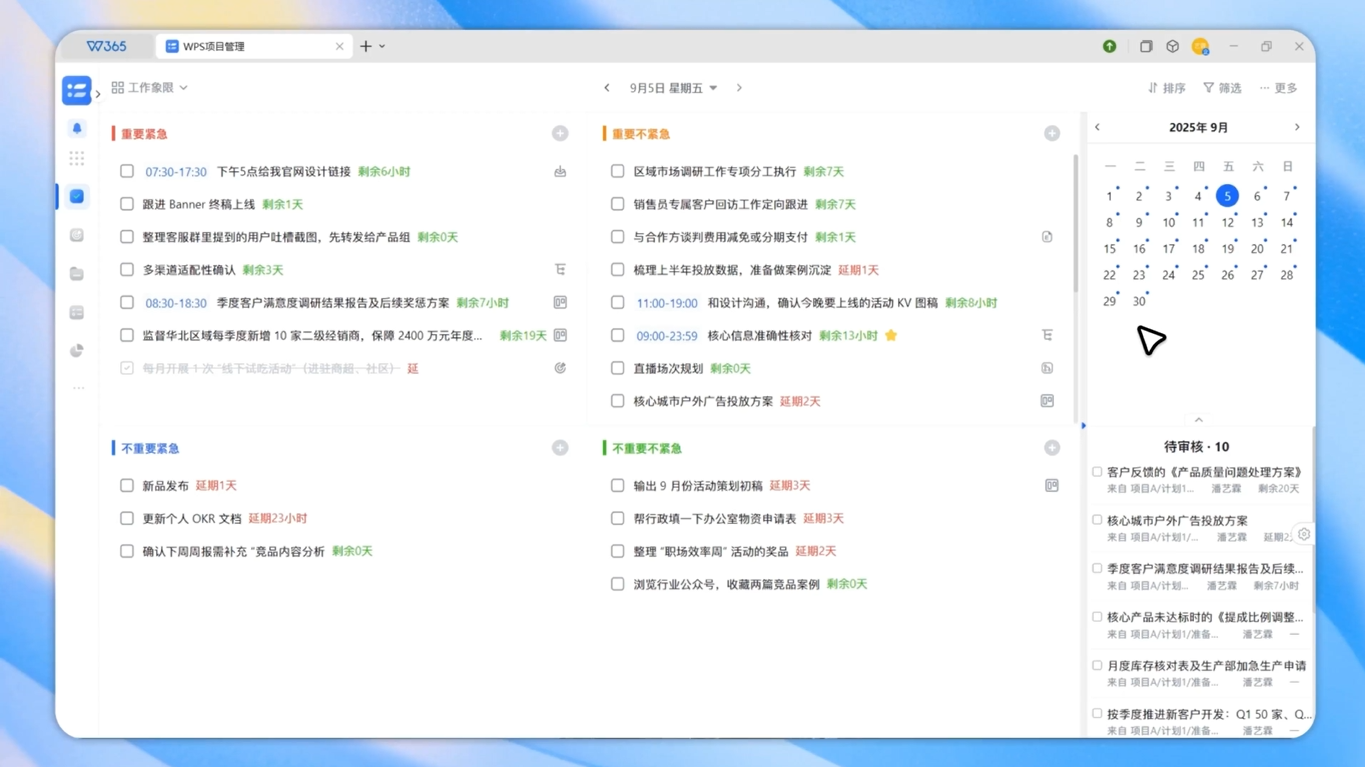1365x767 pixels.
Task: Add a task to 不重要不紧急 quadrant
Action: point(1051,448)
